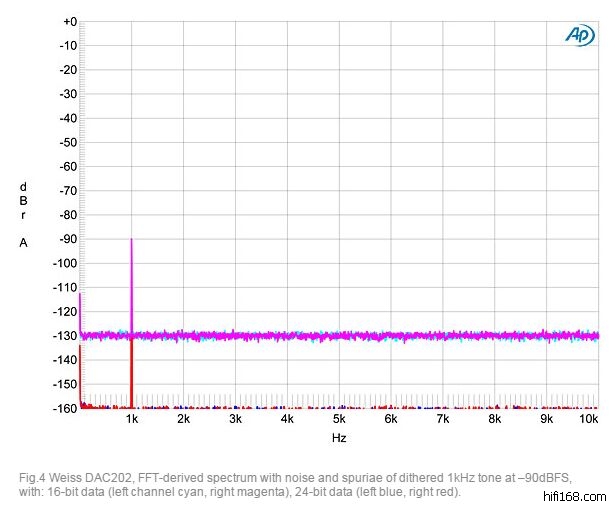The image size is (615, 510).
Task: Click the '1k' x-axis tick label
Action: (131, 421)
